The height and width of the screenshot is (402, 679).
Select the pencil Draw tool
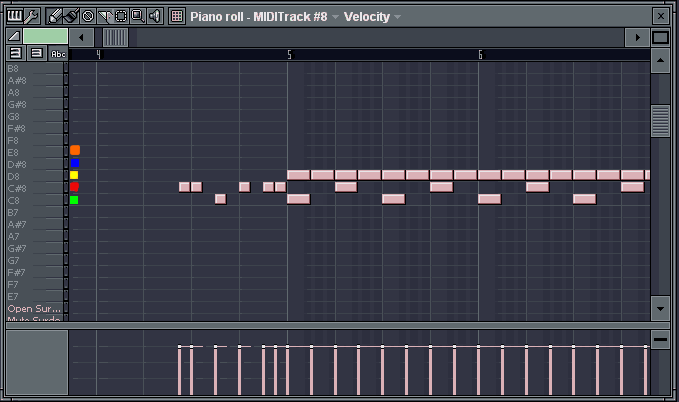tap(55, 16)
